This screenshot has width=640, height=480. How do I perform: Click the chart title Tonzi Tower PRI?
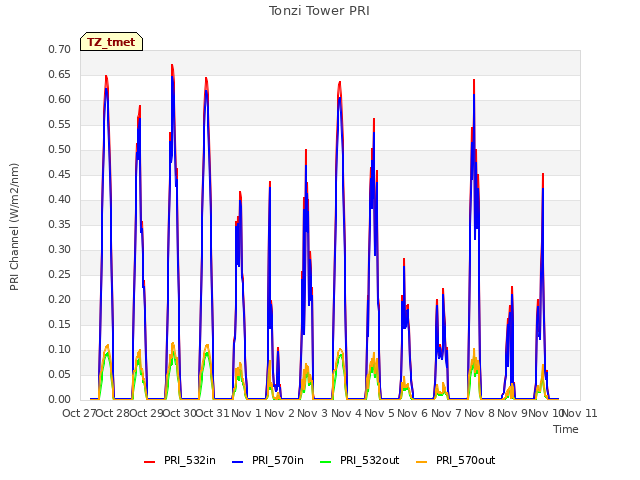(x=319, y=11)
